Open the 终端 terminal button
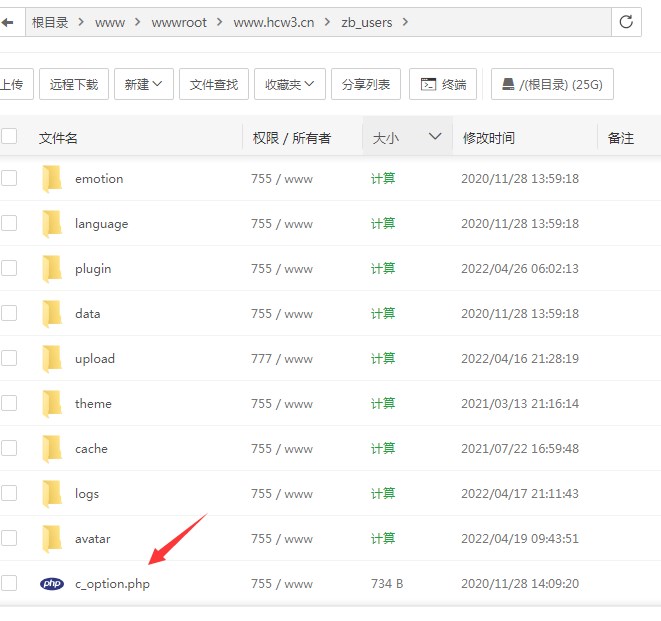 coord(443,84)
